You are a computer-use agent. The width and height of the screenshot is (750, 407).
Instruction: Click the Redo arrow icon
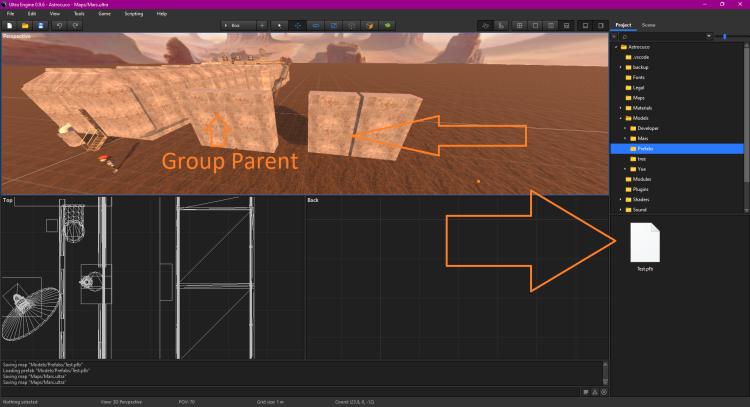76,24
